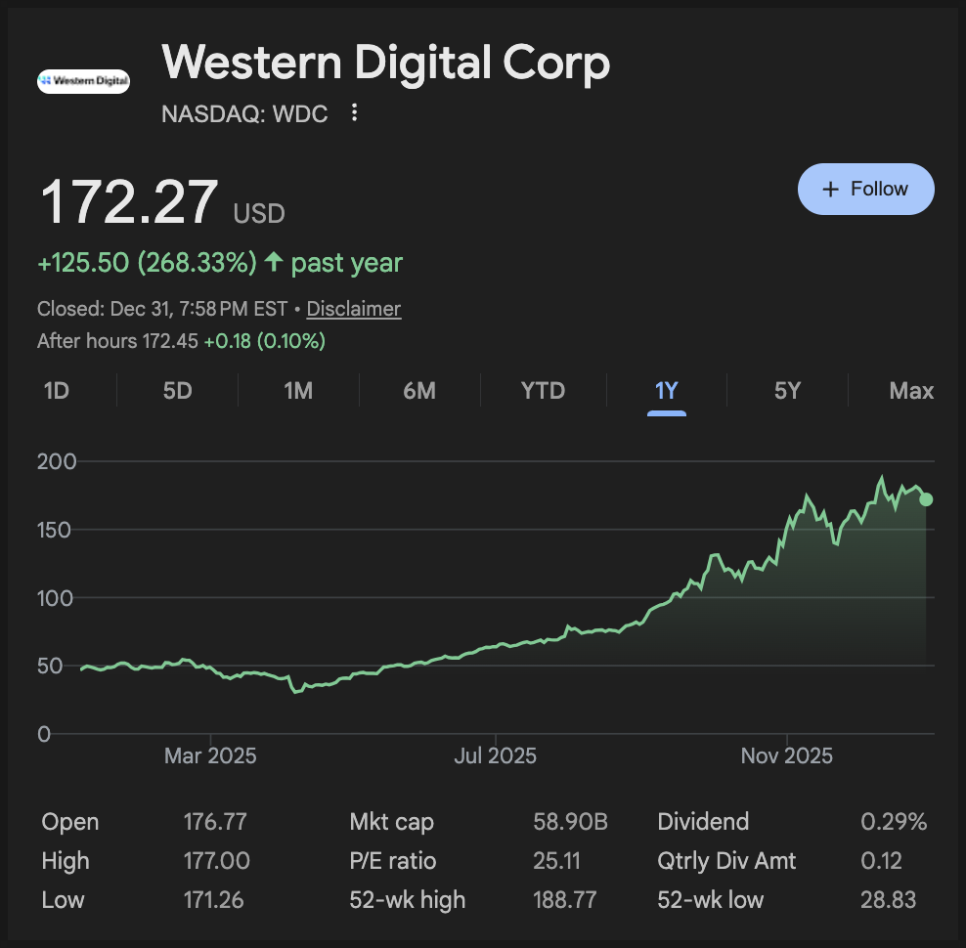Click the Mar 2025 axis label

click(x=210, y=756)
